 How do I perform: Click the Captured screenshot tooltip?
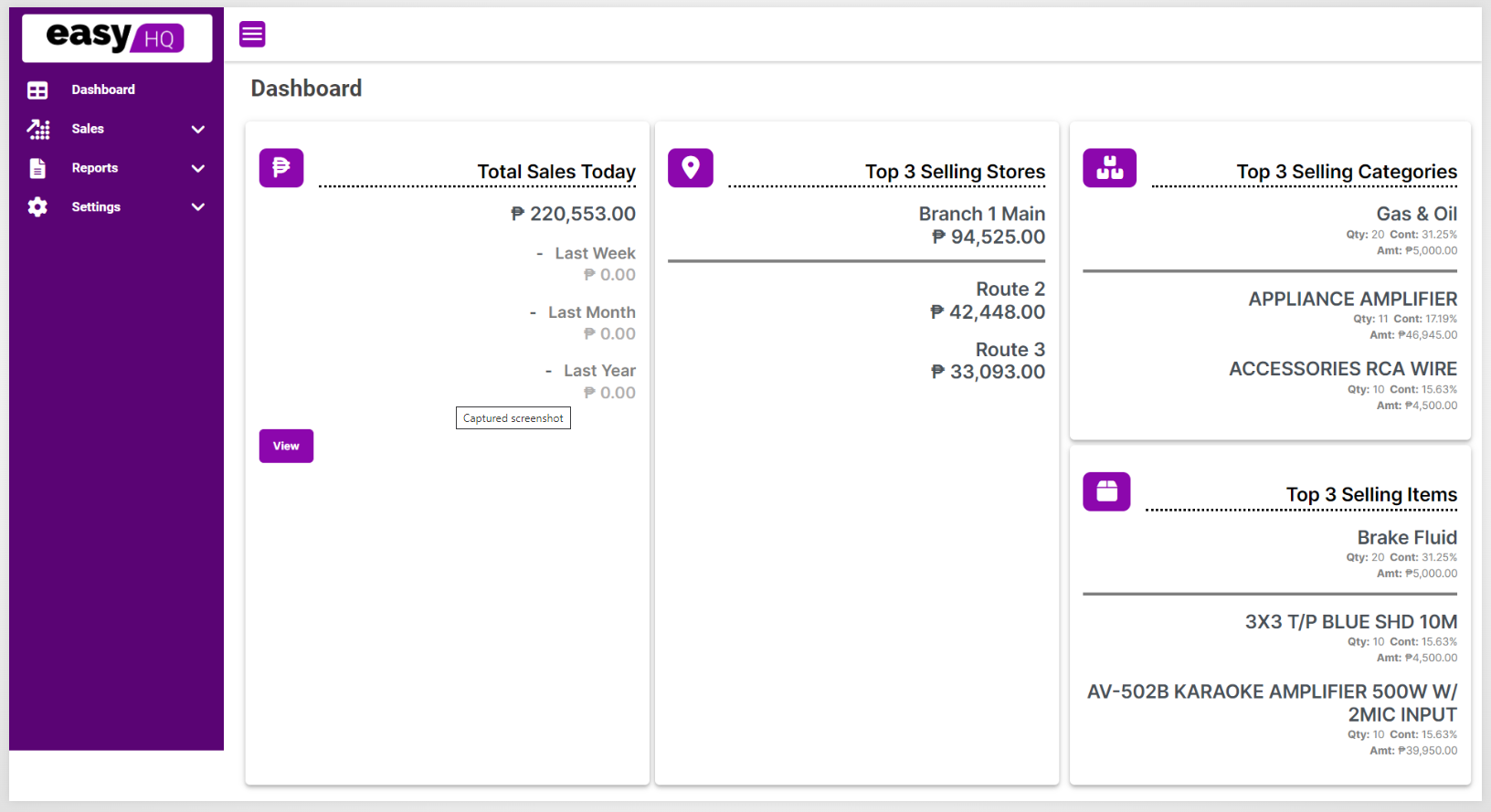point(513,418)
